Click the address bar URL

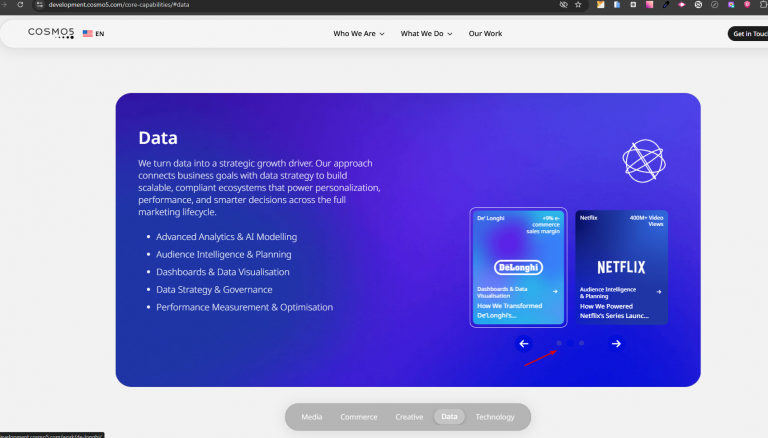(119, 4)
